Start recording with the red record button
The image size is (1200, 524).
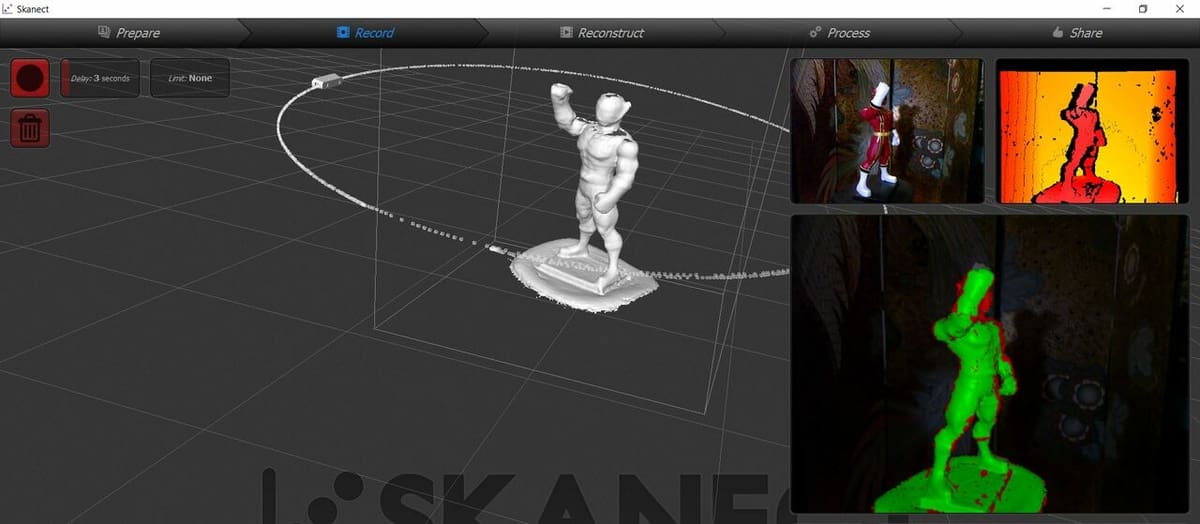[30, 78]
